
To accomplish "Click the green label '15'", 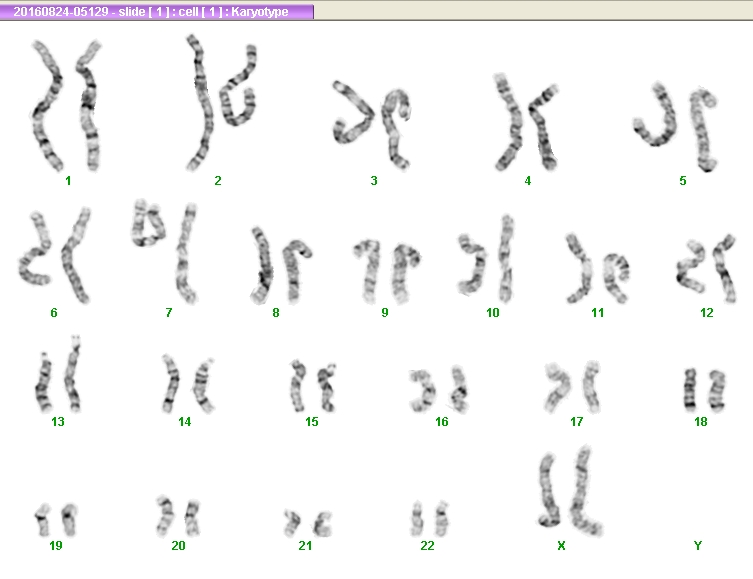I will (x=312, y=422).
